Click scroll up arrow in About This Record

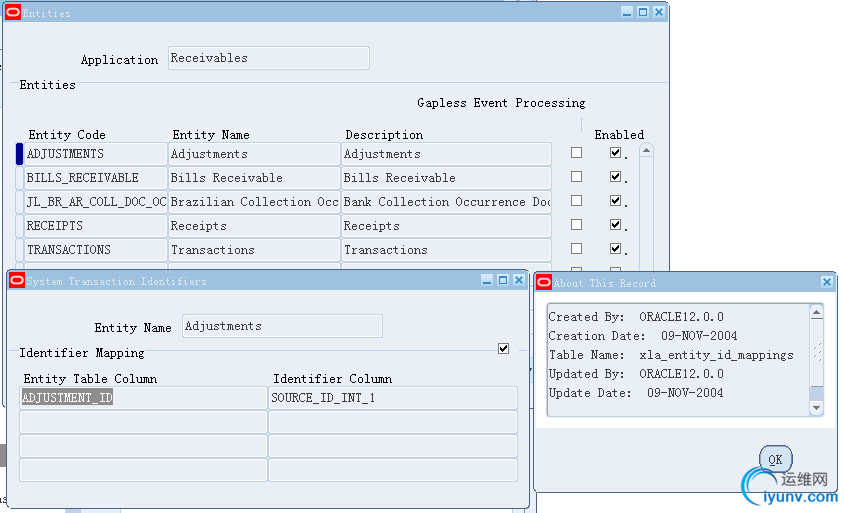point(817,312)
